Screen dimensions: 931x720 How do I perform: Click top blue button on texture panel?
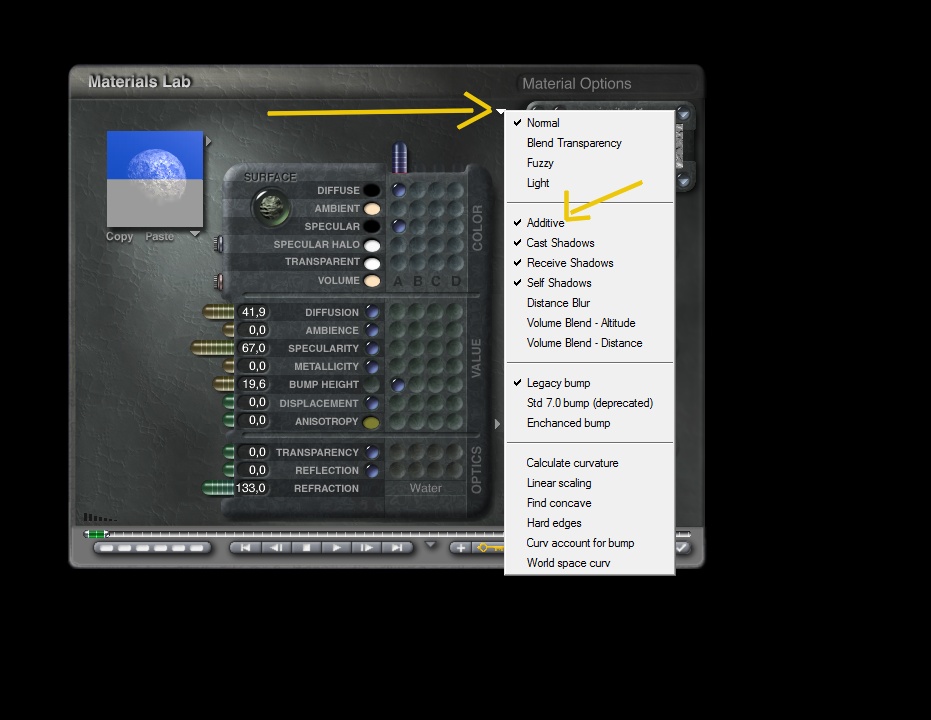(683, 113)
